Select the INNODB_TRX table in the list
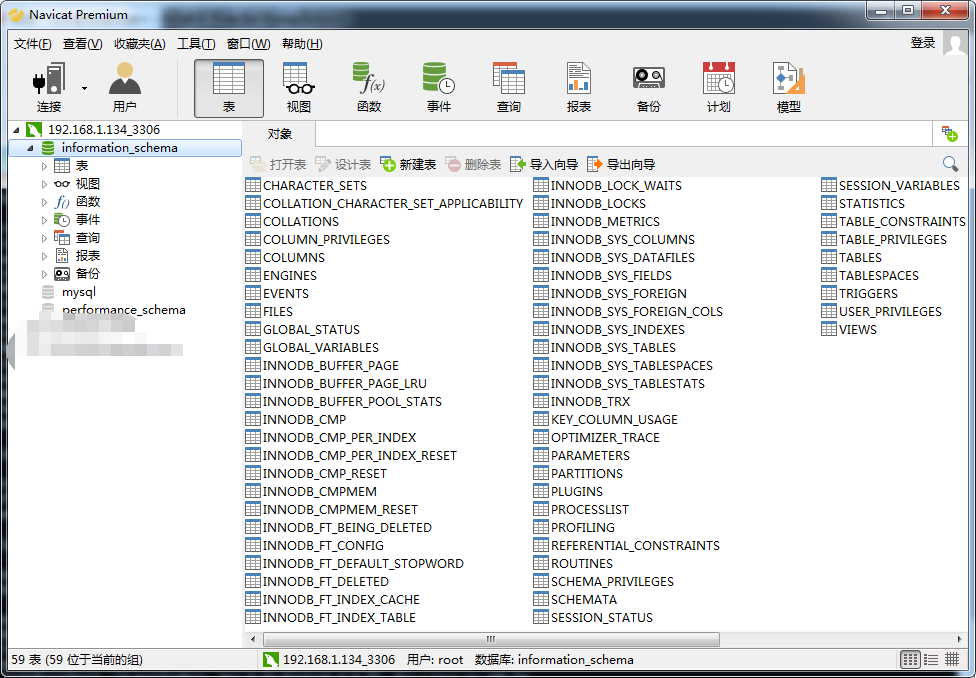The image size is (976, 678). 590,402
